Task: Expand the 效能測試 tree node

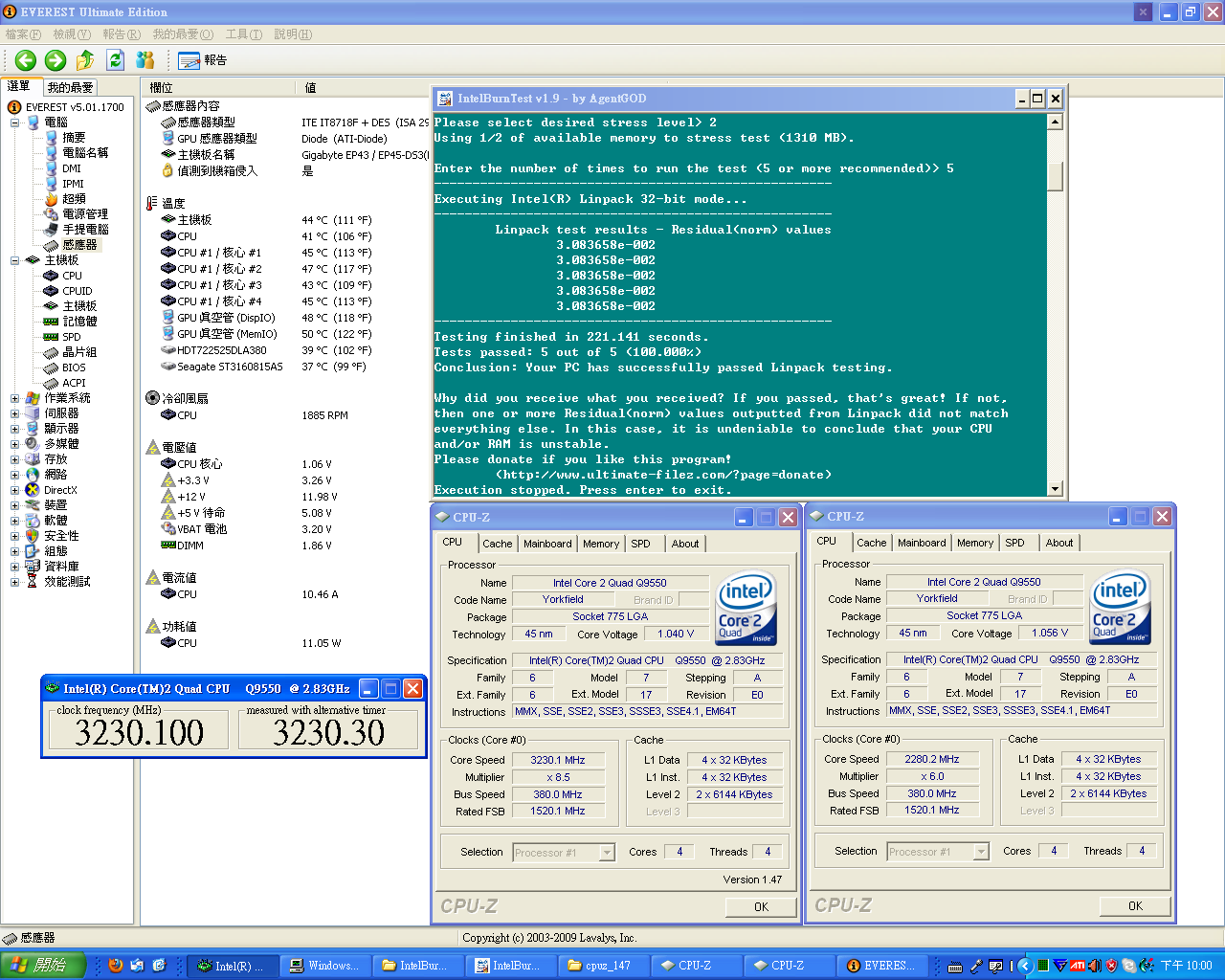Action: (14, 582)
